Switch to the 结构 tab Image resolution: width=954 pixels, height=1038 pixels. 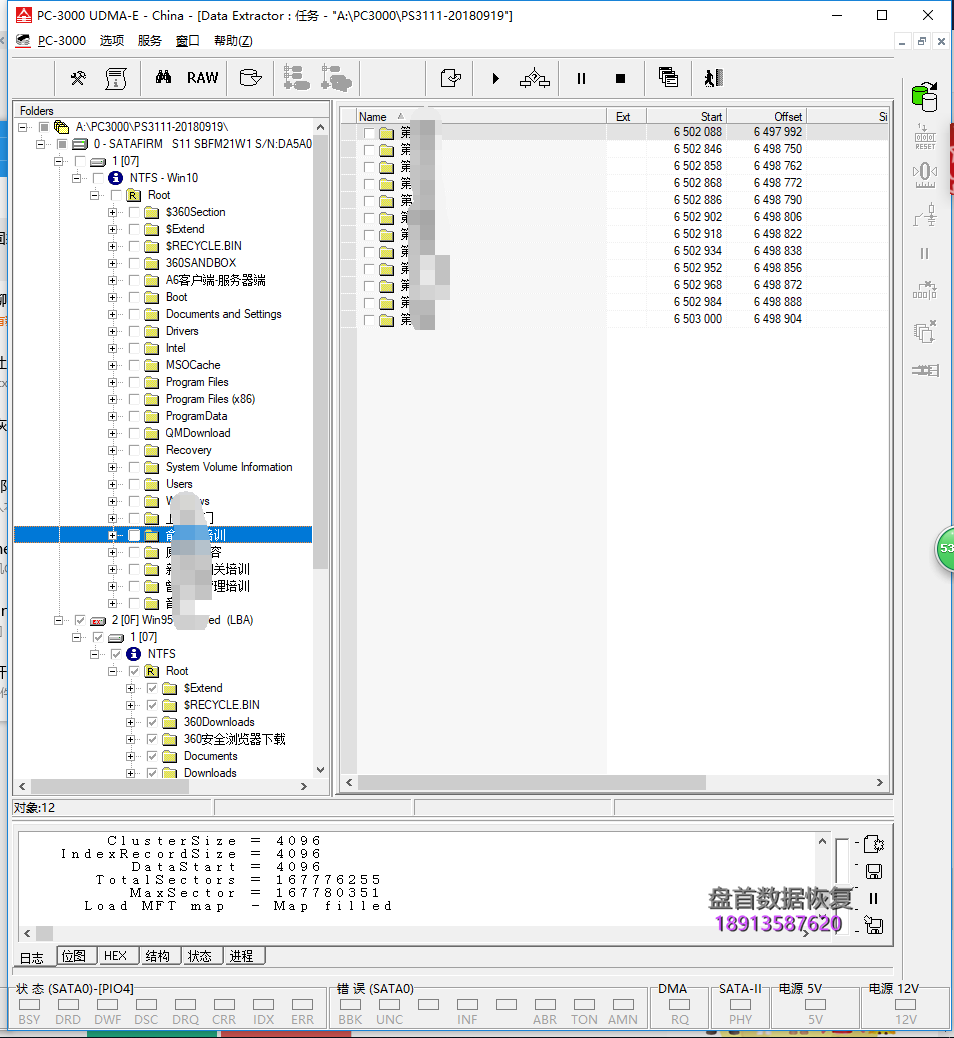(157, 956)
